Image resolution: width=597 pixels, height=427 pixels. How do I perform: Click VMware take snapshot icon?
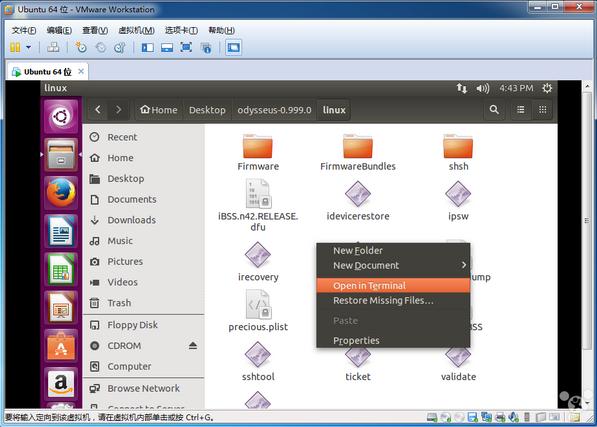81,48
